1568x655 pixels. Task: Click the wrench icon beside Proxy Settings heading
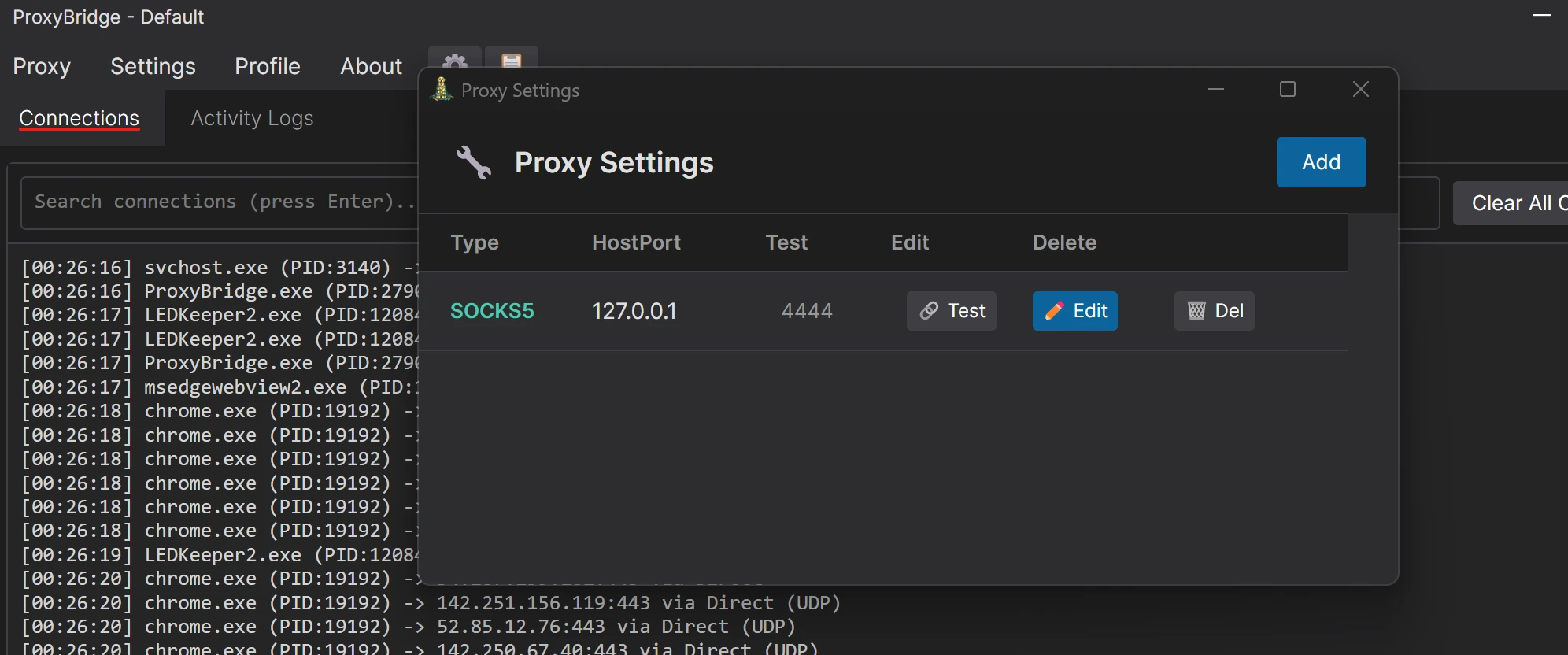click(x=474, y=162)
